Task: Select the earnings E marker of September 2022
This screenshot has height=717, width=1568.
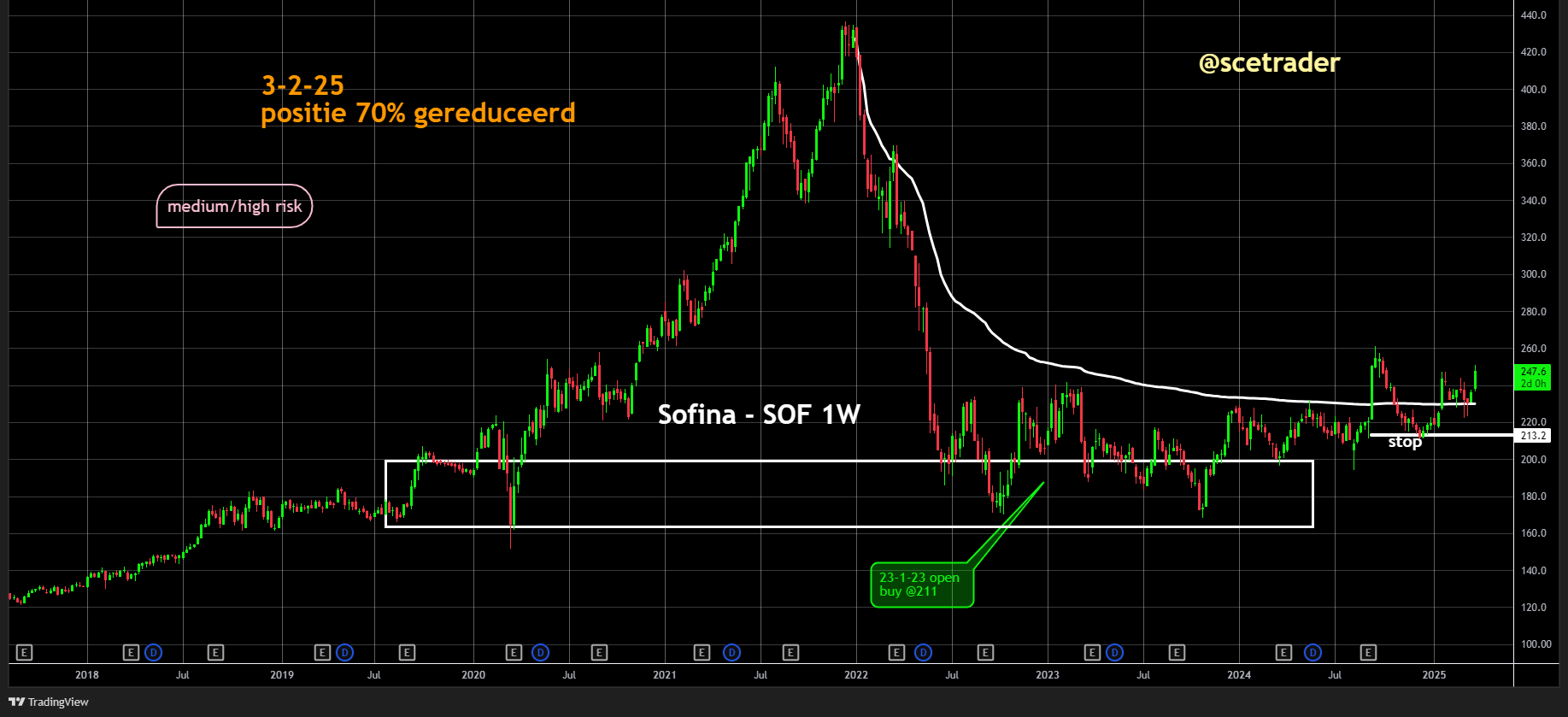Action: point(985,653)
